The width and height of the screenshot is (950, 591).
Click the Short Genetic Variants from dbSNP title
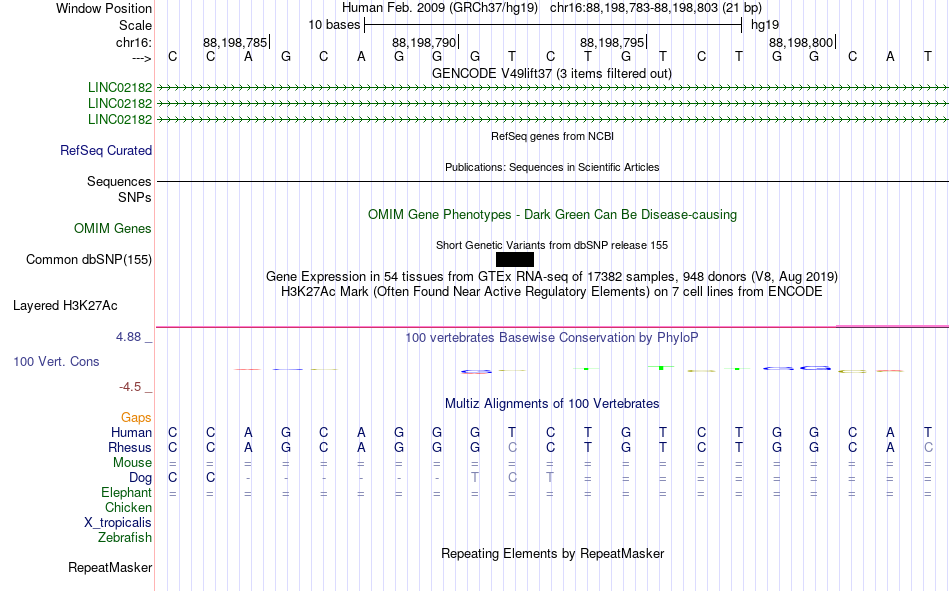[552, 245]
